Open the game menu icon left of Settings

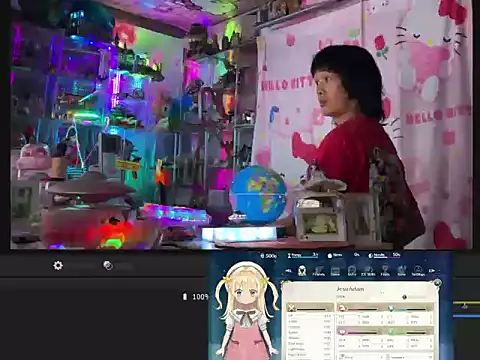[402, 271]
